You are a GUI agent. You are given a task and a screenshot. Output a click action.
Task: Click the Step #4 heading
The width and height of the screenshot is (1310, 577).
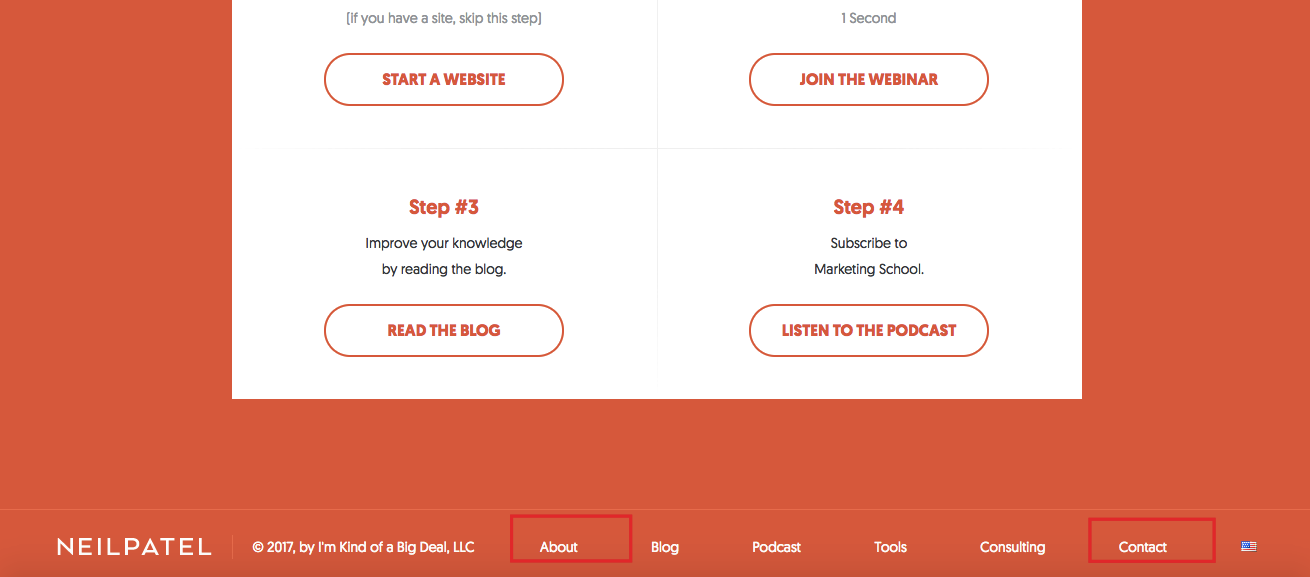868,207
